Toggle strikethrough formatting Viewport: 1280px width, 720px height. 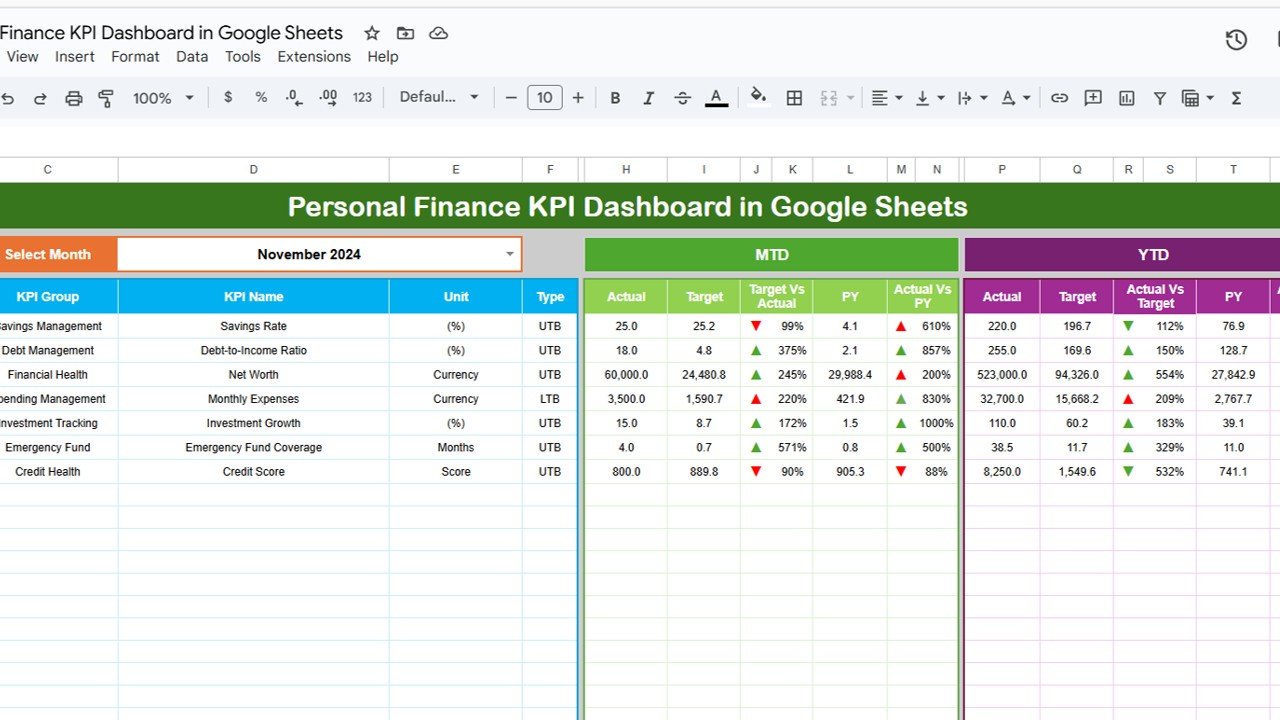point(682,98)
